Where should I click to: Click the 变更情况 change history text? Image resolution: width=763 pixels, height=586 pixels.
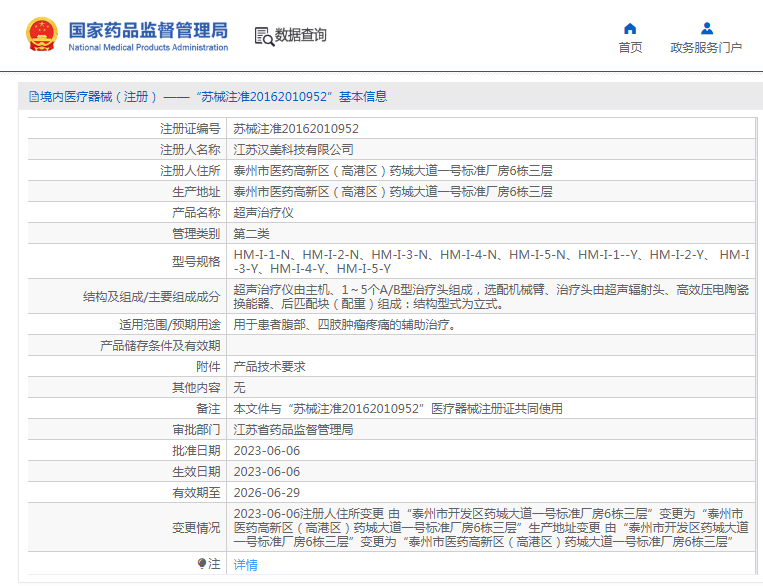[x=491, y=527]
